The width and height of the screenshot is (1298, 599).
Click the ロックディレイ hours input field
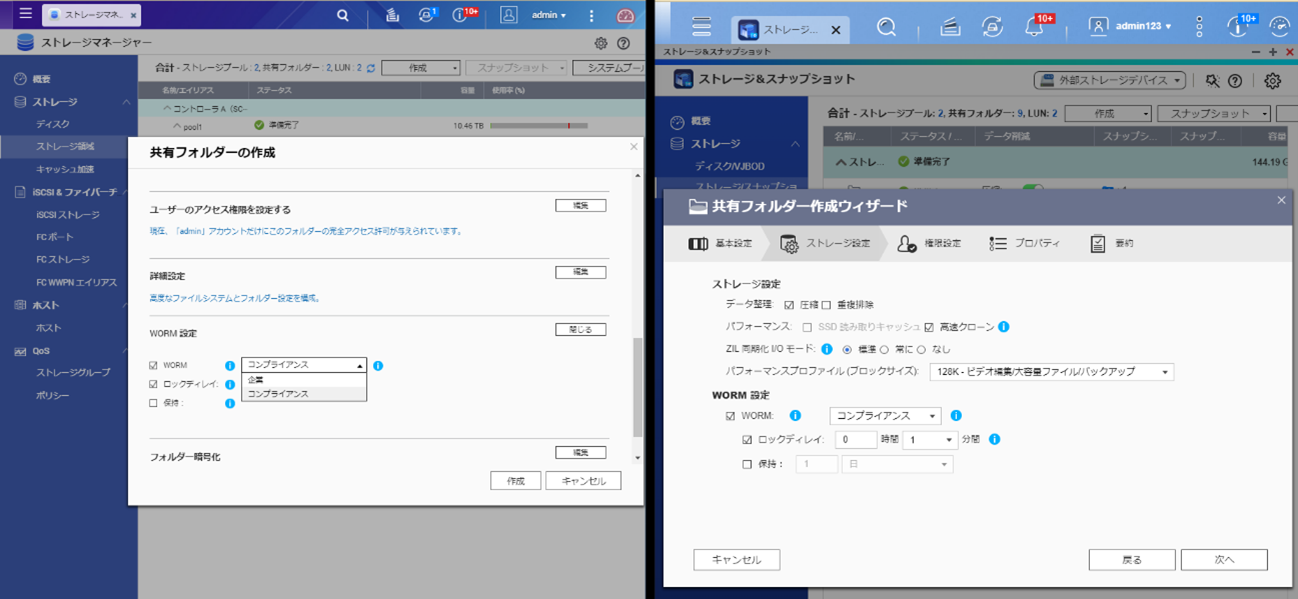855,440
